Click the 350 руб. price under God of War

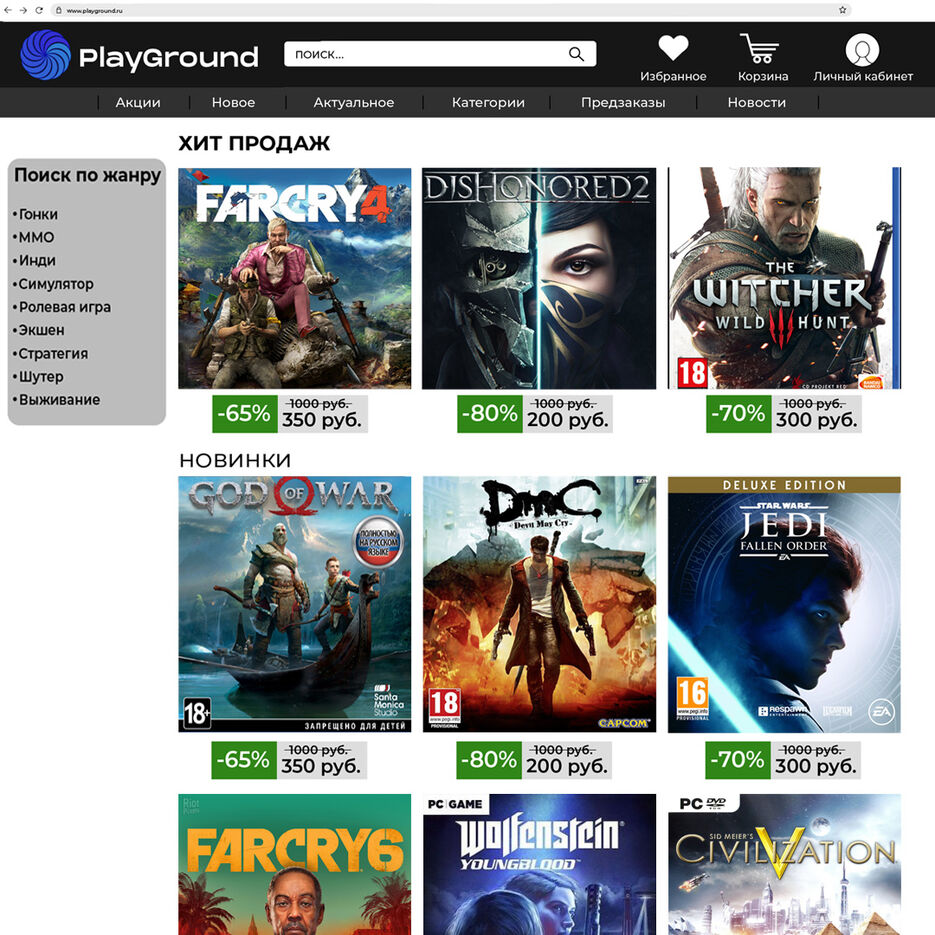point(321,766)
